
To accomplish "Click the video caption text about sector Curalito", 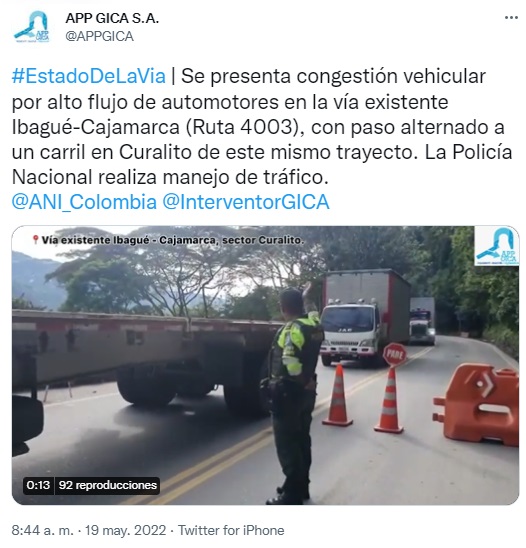I will tap(173, 240).
